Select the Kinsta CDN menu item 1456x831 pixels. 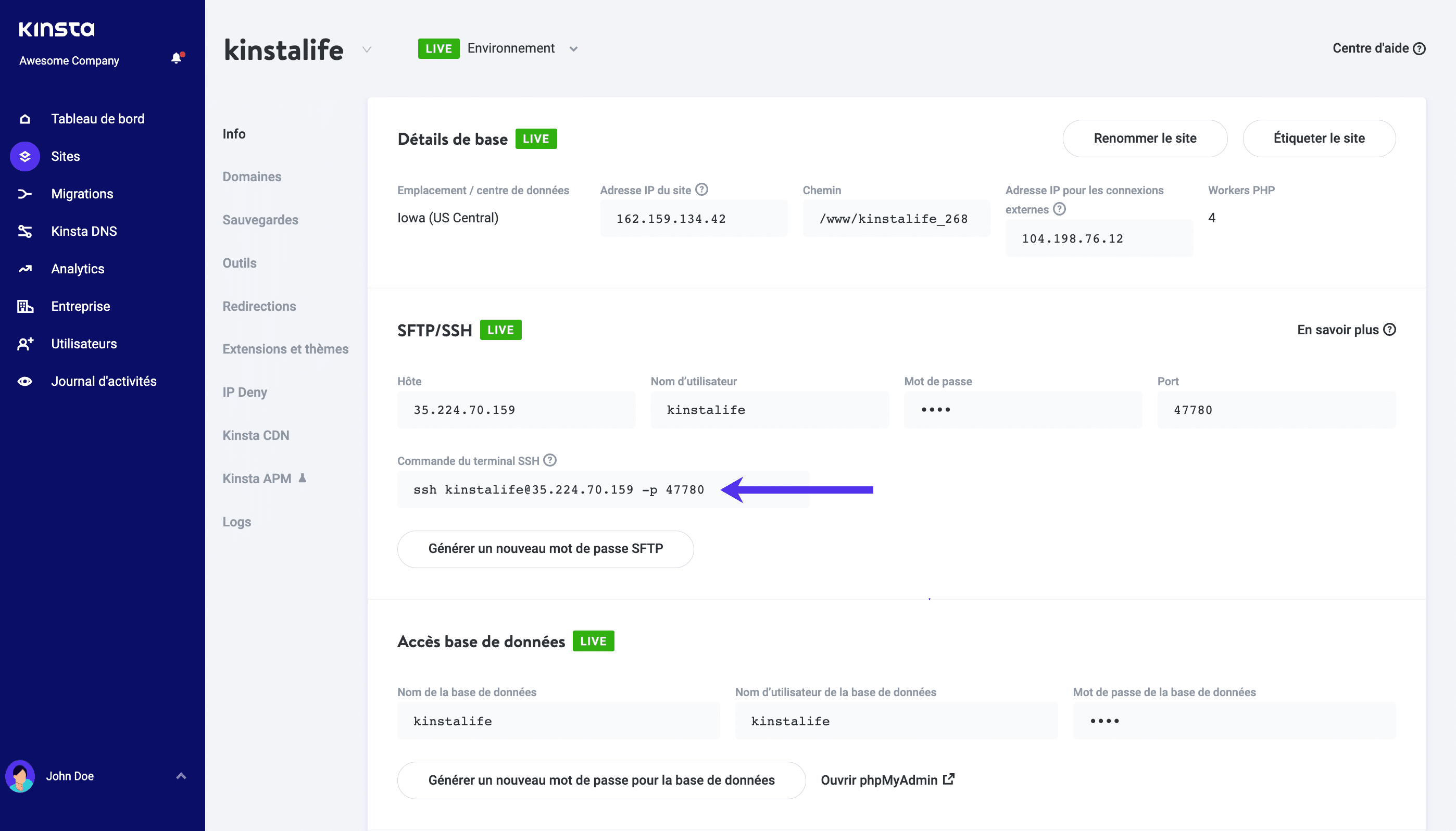[255, 435]
